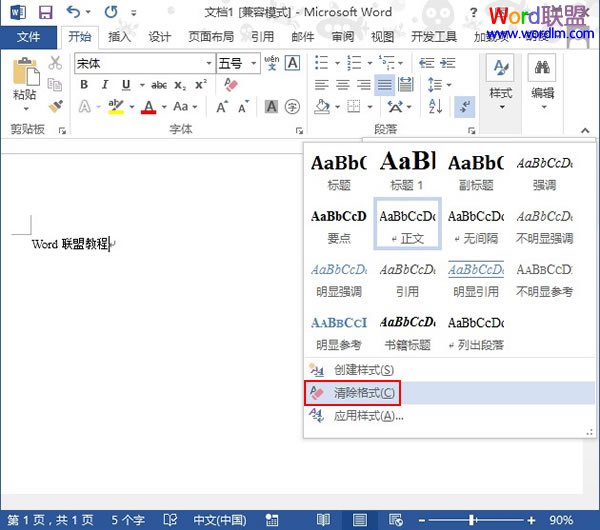This screenshot has width=600, height=530.
Task: Expand font color dropdown arrow
Action: (164, 107)
